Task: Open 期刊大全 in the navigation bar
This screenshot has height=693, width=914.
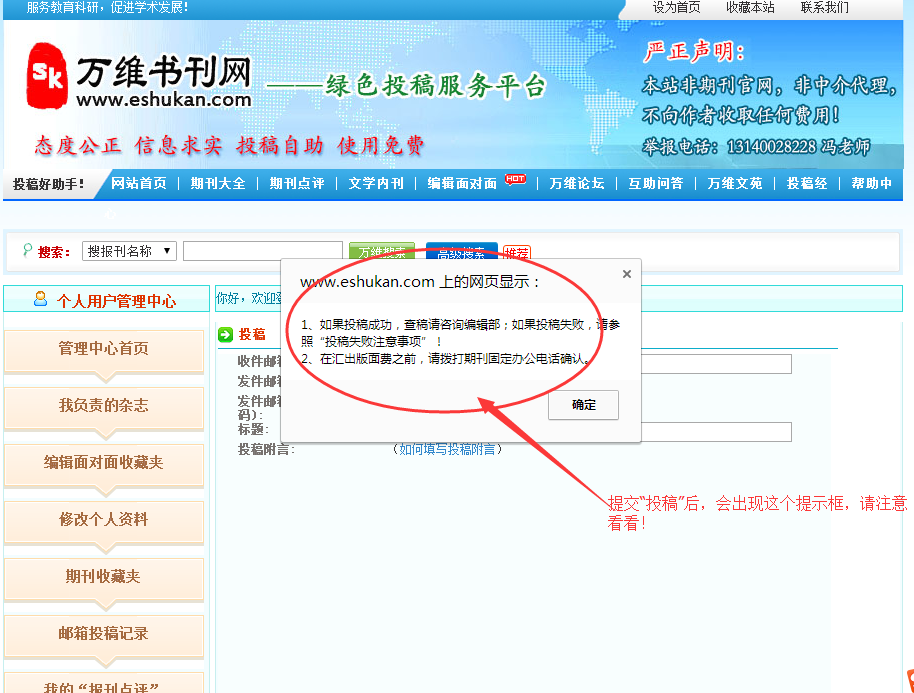Action: pyautogui.click(x=218, y=184)
